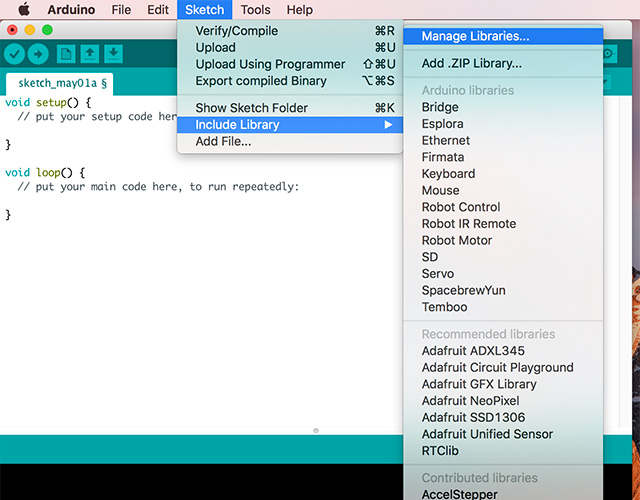Image resolution: width=640 pixels, height=500 pixels.
Task: Open the Tools menu
Action: [x=255, y=10]
